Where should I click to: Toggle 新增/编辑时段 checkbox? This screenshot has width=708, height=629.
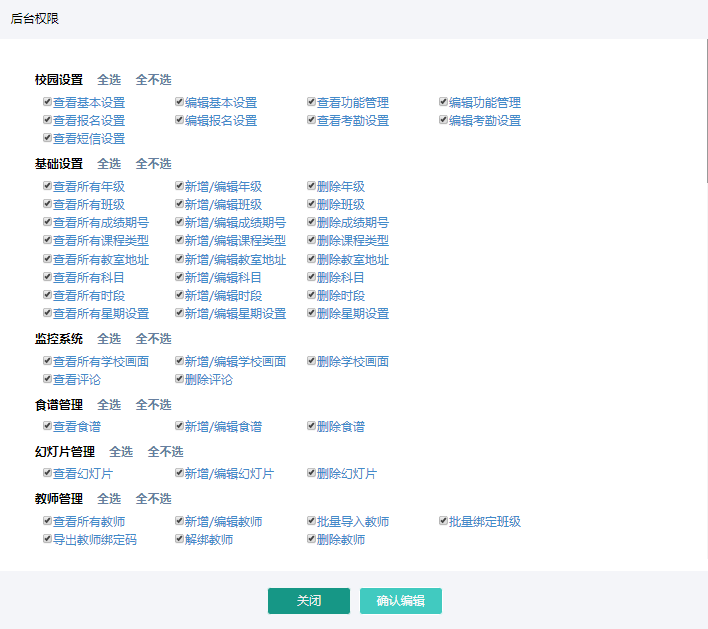(x=179, y=295)
